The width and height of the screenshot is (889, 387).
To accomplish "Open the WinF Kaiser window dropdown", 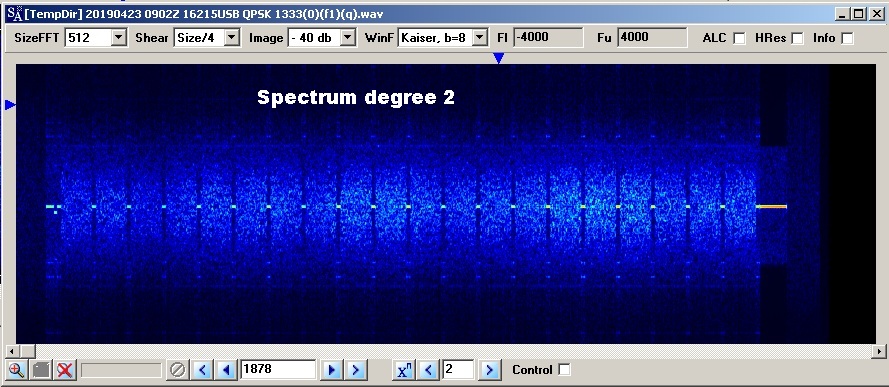I will point(480,38).
